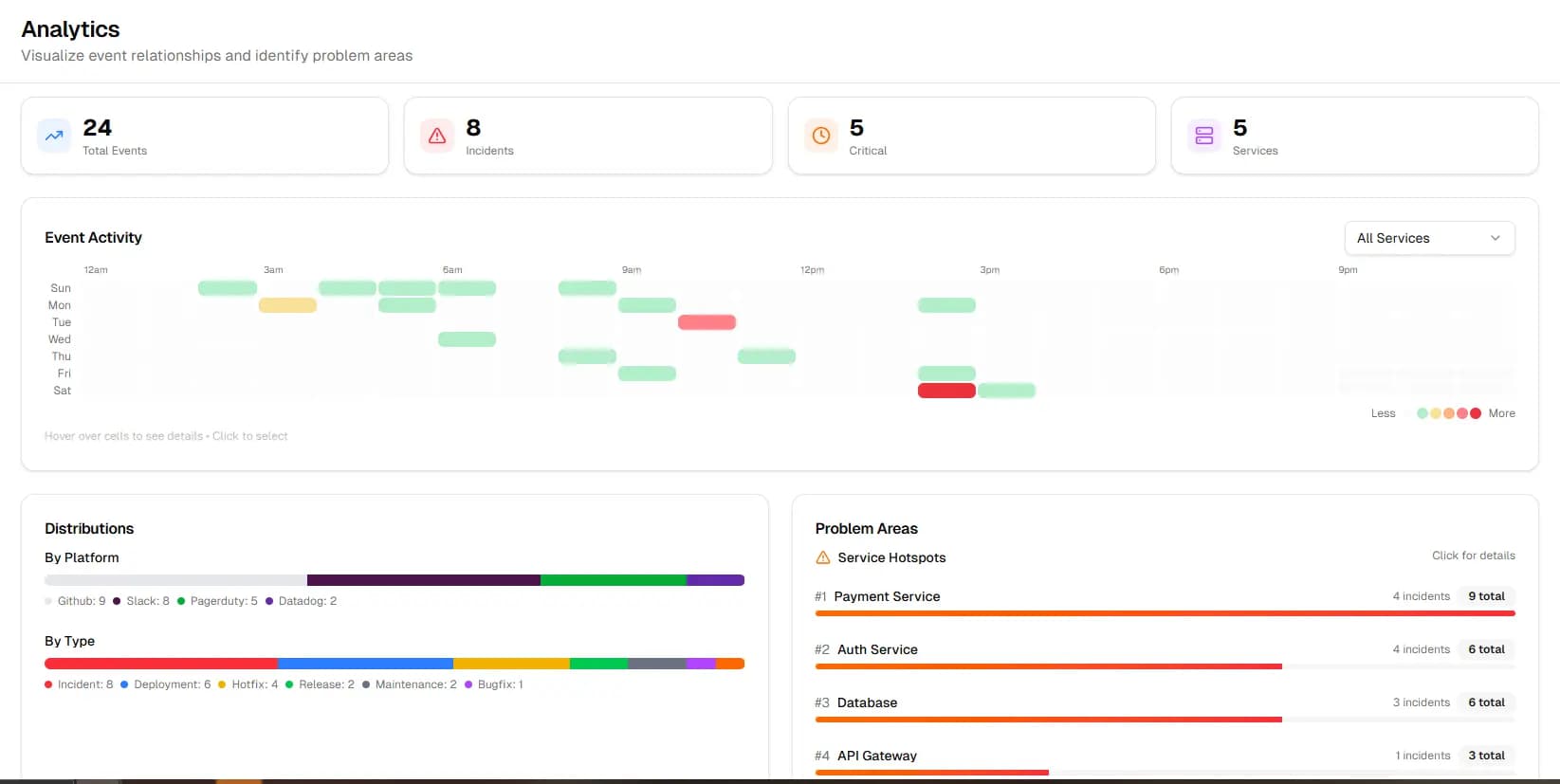Viewport: 1560px width, 784px height.
Task: Select the pink Tuesday 10am heatmap cell
Action: click(x=707, y=322)
